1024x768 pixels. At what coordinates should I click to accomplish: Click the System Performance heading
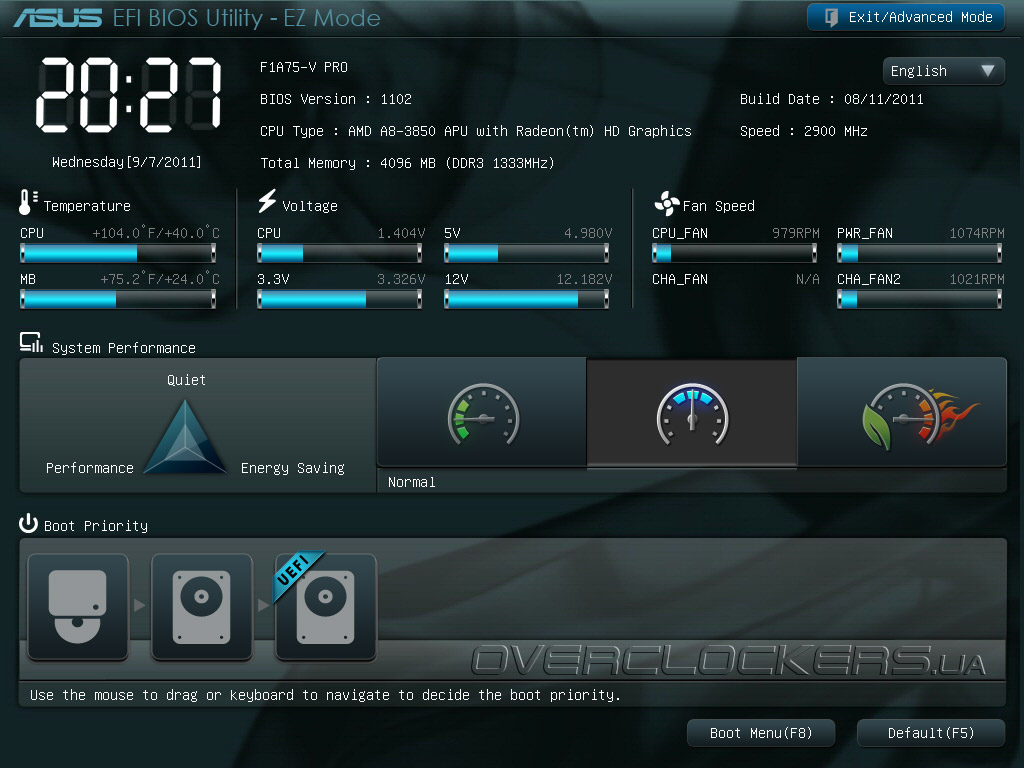click(x=123, y=348)
